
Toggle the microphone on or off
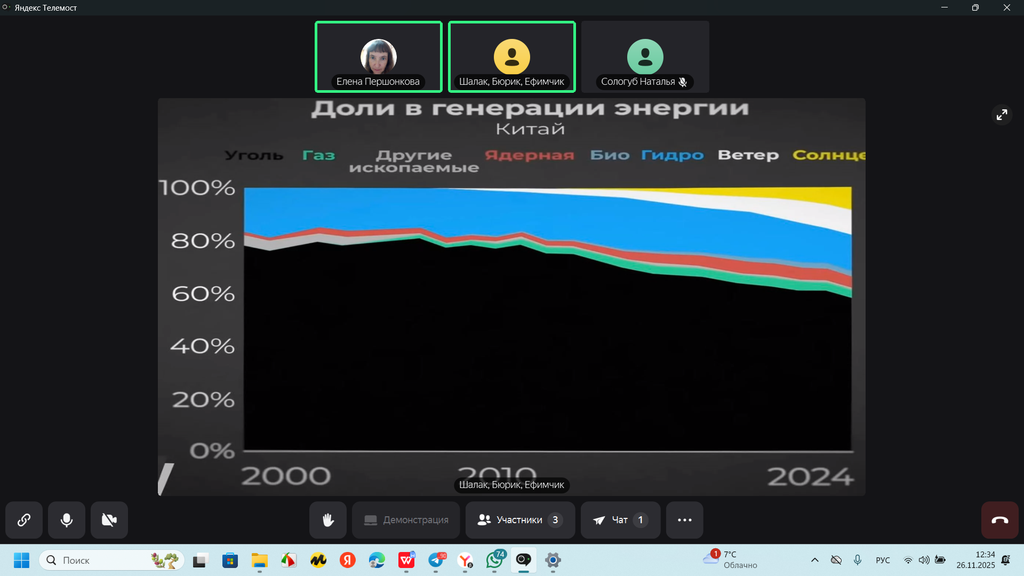66,520
